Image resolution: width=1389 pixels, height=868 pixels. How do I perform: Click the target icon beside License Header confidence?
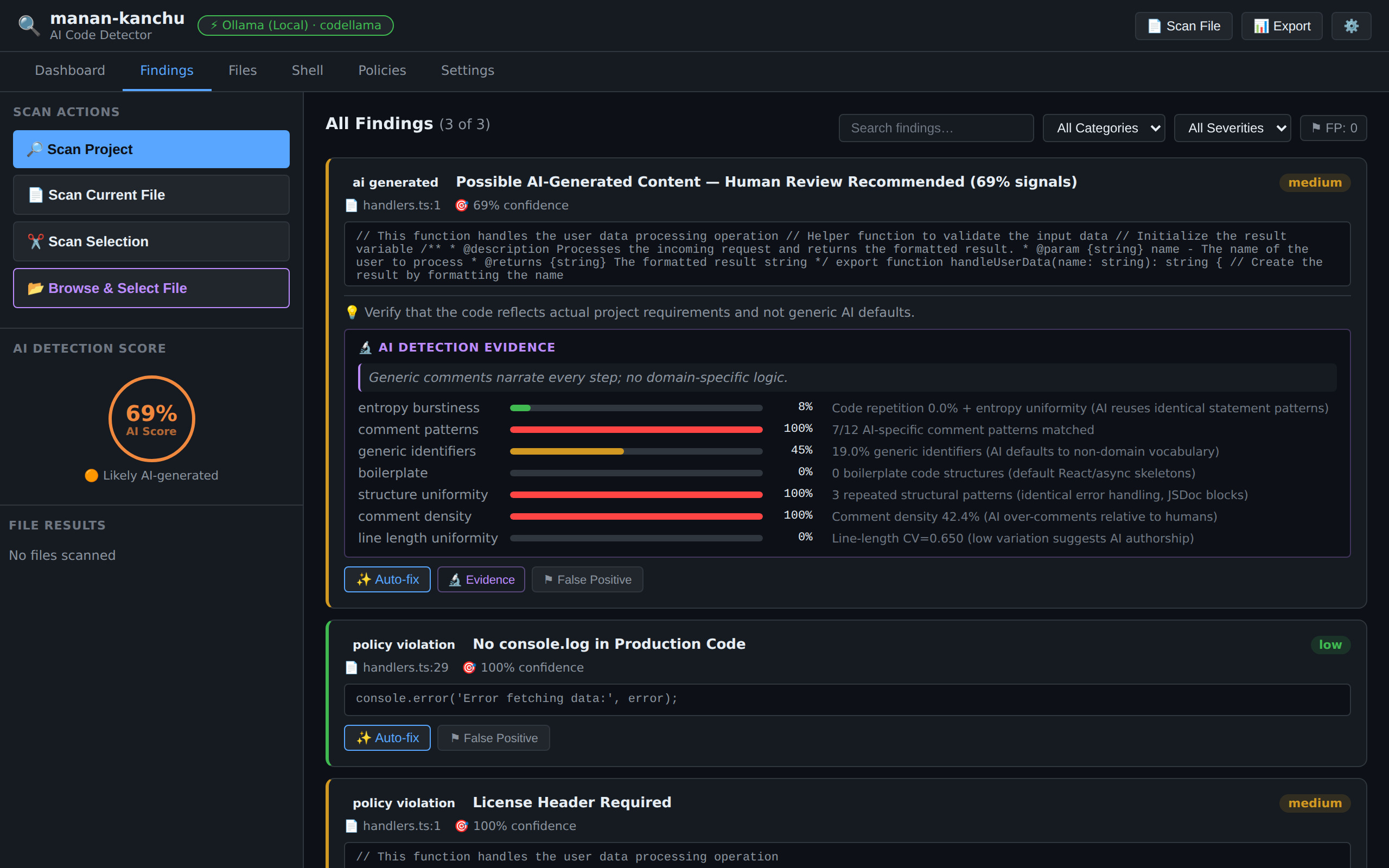462,826
